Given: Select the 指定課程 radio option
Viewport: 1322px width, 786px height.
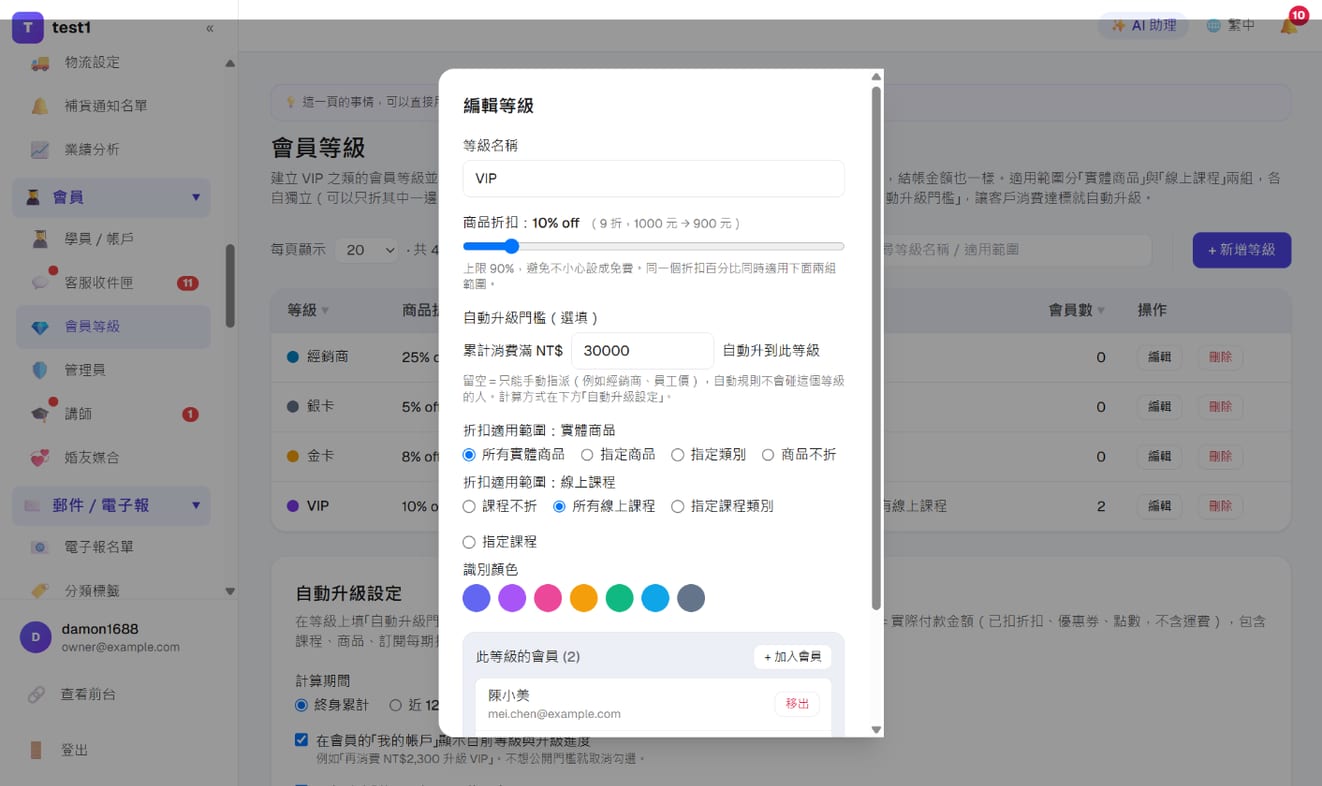Looking at the screenshot, I should pyautogui.click(x=469, y=542).
